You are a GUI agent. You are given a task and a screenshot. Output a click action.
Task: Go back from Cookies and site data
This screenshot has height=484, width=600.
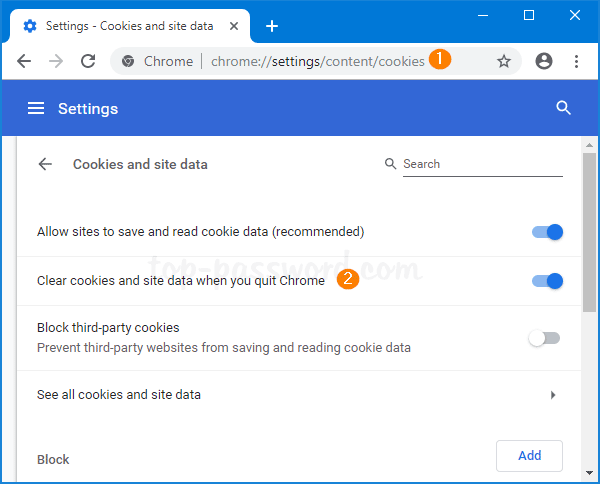click(x=45, y=164)
